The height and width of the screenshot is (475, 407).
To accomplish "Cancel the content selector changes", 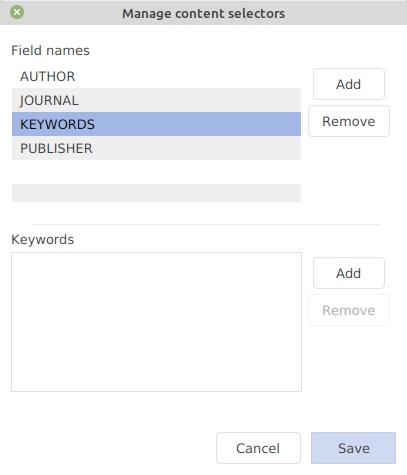I will pos(258,448).
